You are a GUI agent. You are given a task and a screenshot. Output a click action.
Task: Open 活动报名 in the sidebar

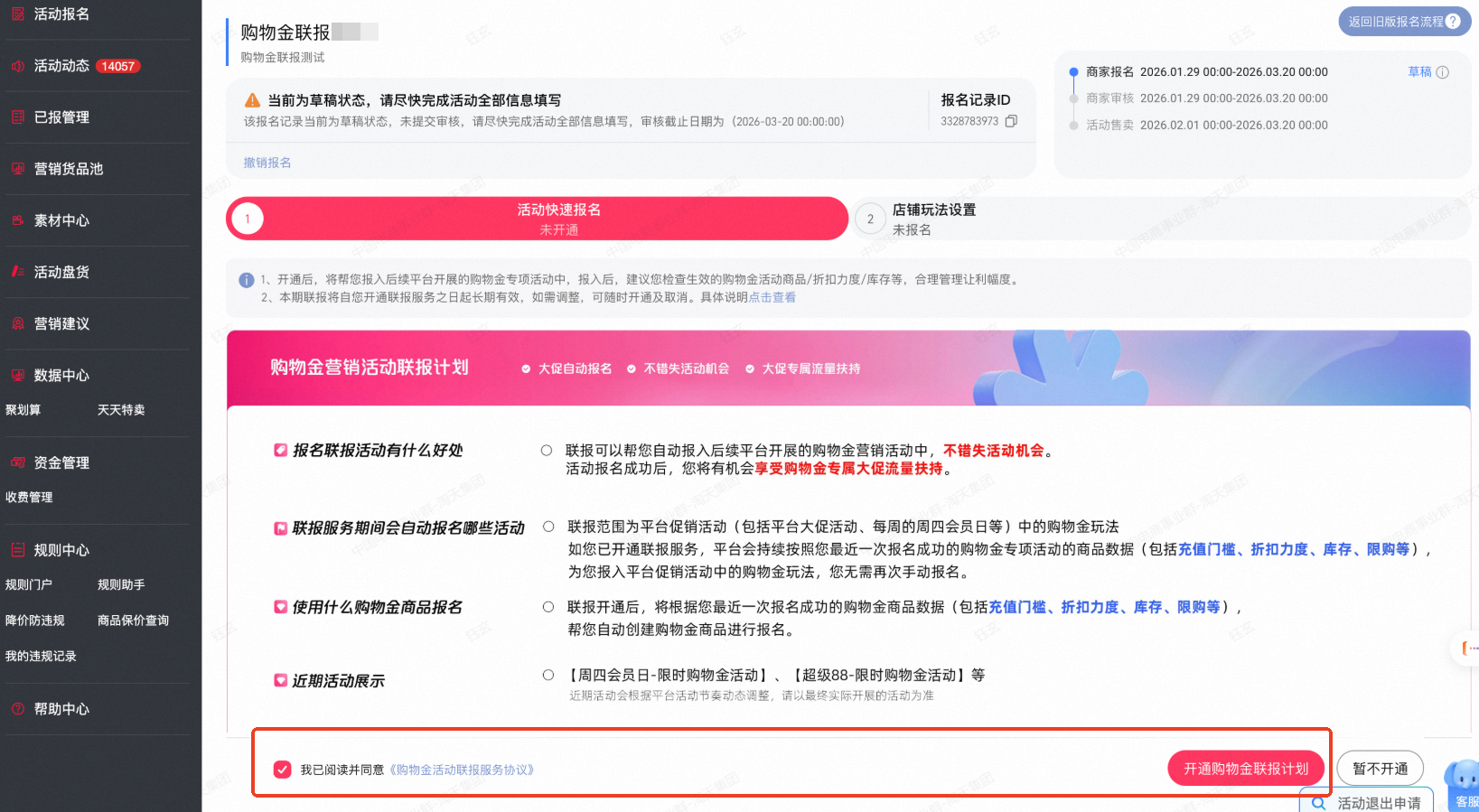[x=61, y=14]
